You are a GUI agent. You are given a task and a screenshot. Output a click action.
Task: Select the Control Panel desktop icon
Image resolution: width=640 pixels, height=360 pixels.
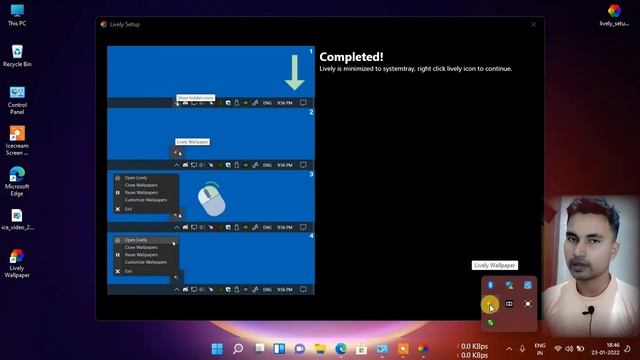(17, 100)
